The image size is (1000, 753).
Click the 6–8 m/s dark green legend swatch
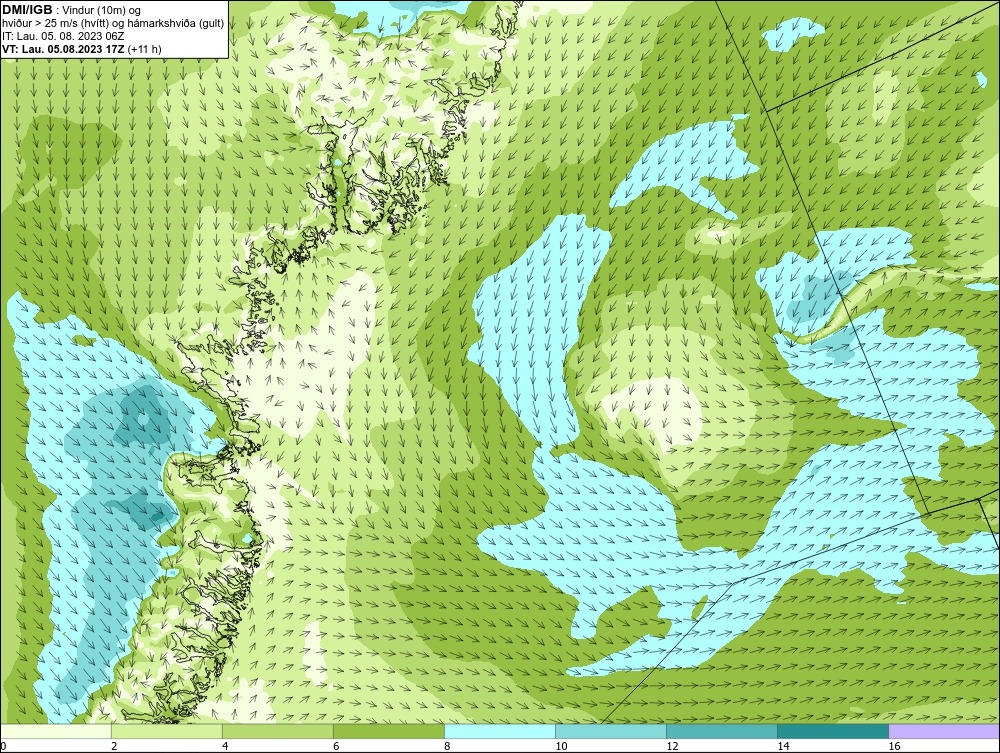pos(388,731)
